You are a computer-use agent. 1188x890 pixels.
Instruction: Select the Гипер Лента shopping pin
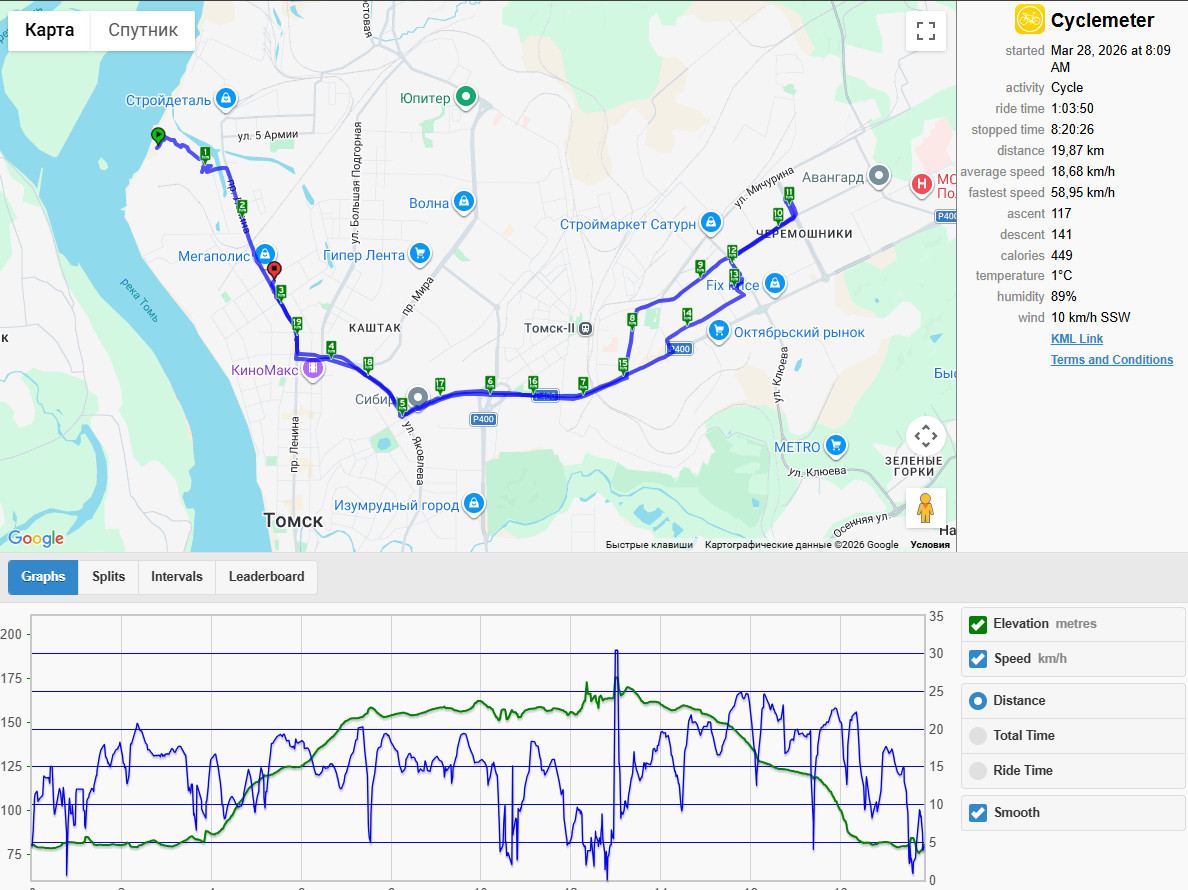pos(420,254)
